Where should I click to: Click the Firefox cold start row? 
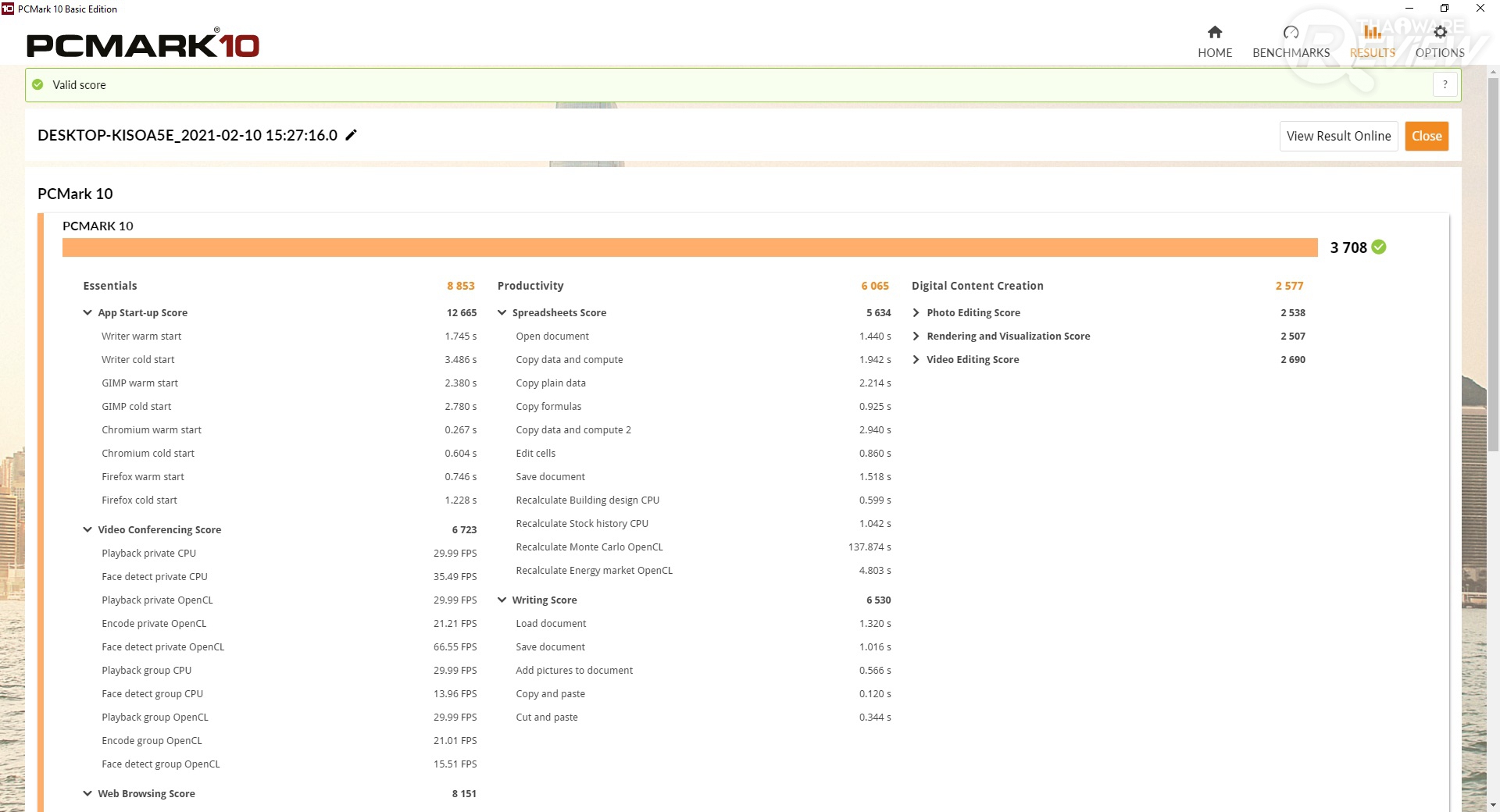pyautogui.click(x=288, y=500)
